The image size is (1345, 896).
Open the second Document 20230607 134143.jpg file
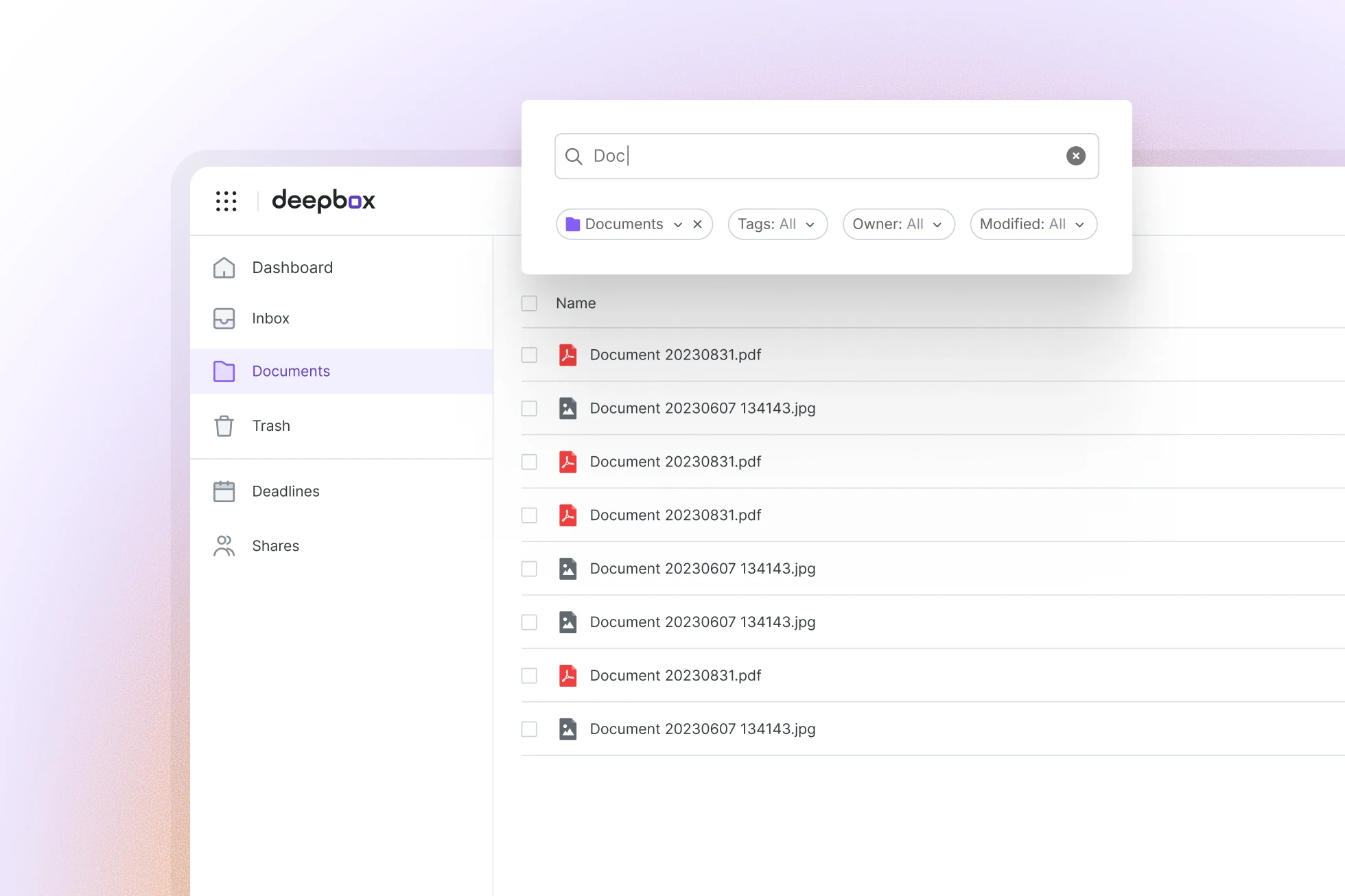[x=703, y=569]
